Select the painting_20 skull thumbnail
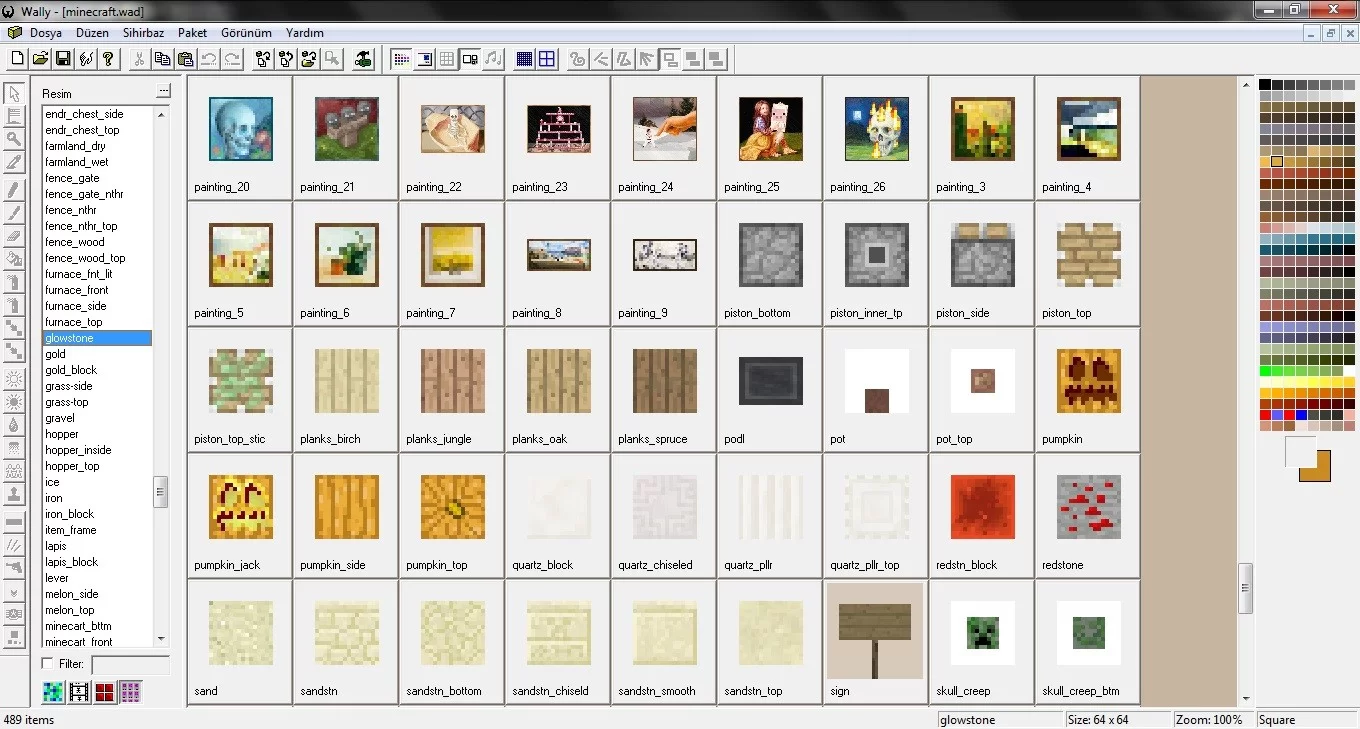This screenshot has width=1360, height=729. click(x=241, y=129)
